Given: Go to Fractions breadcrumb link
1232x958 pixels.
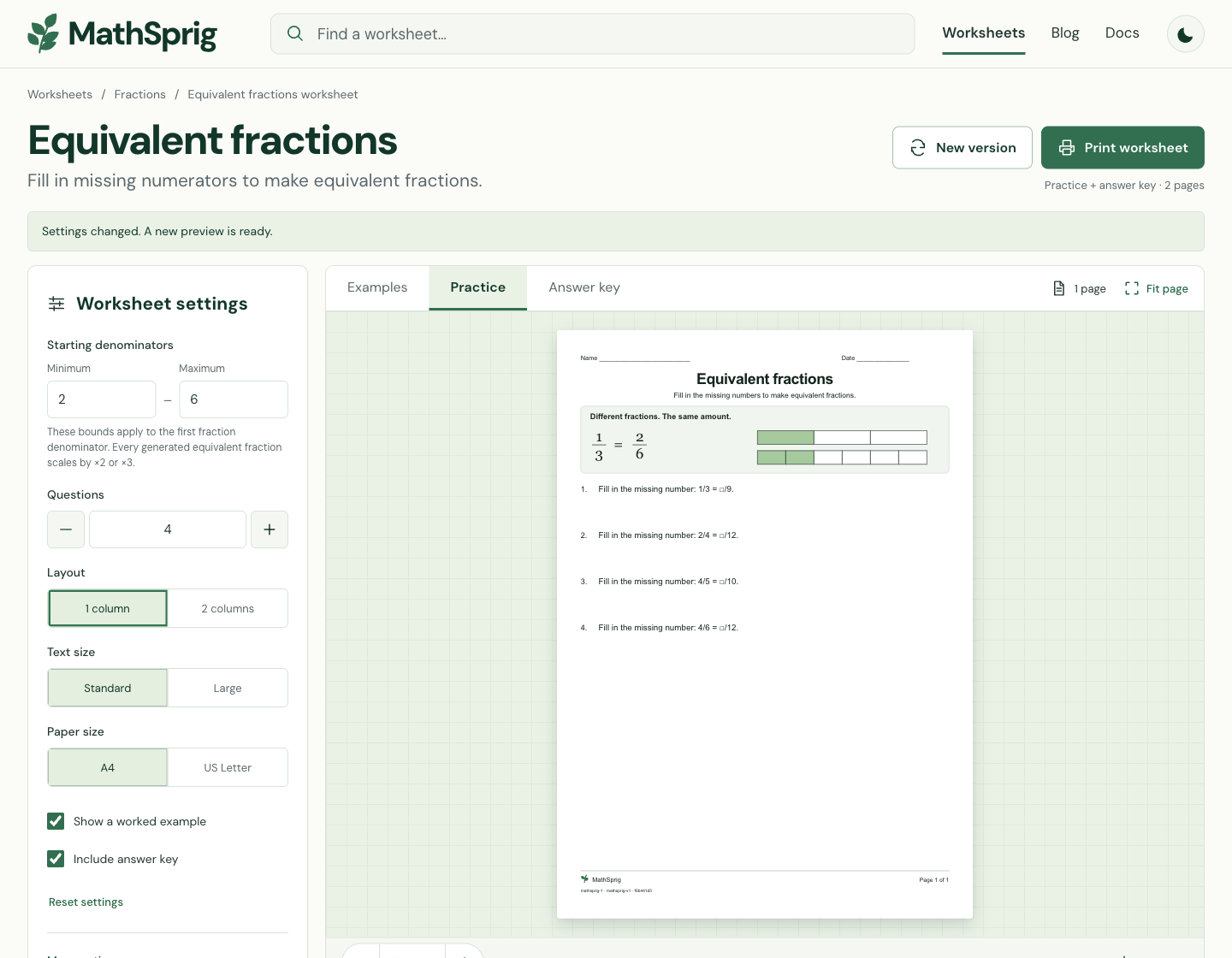Looking at the screenshot, I should [x=140, y=95].
